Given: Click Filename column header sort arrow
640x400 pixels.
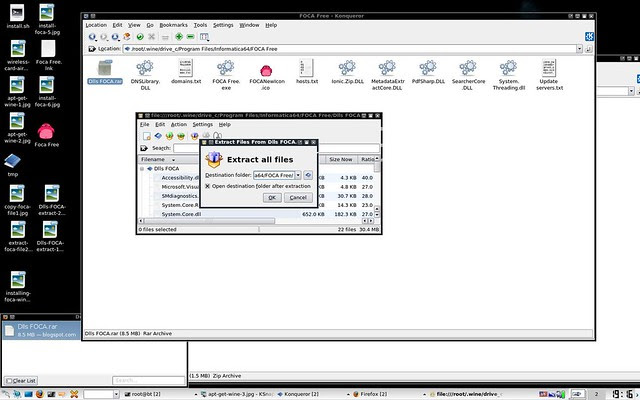Looking at the screenshot, I should (173, 160).
